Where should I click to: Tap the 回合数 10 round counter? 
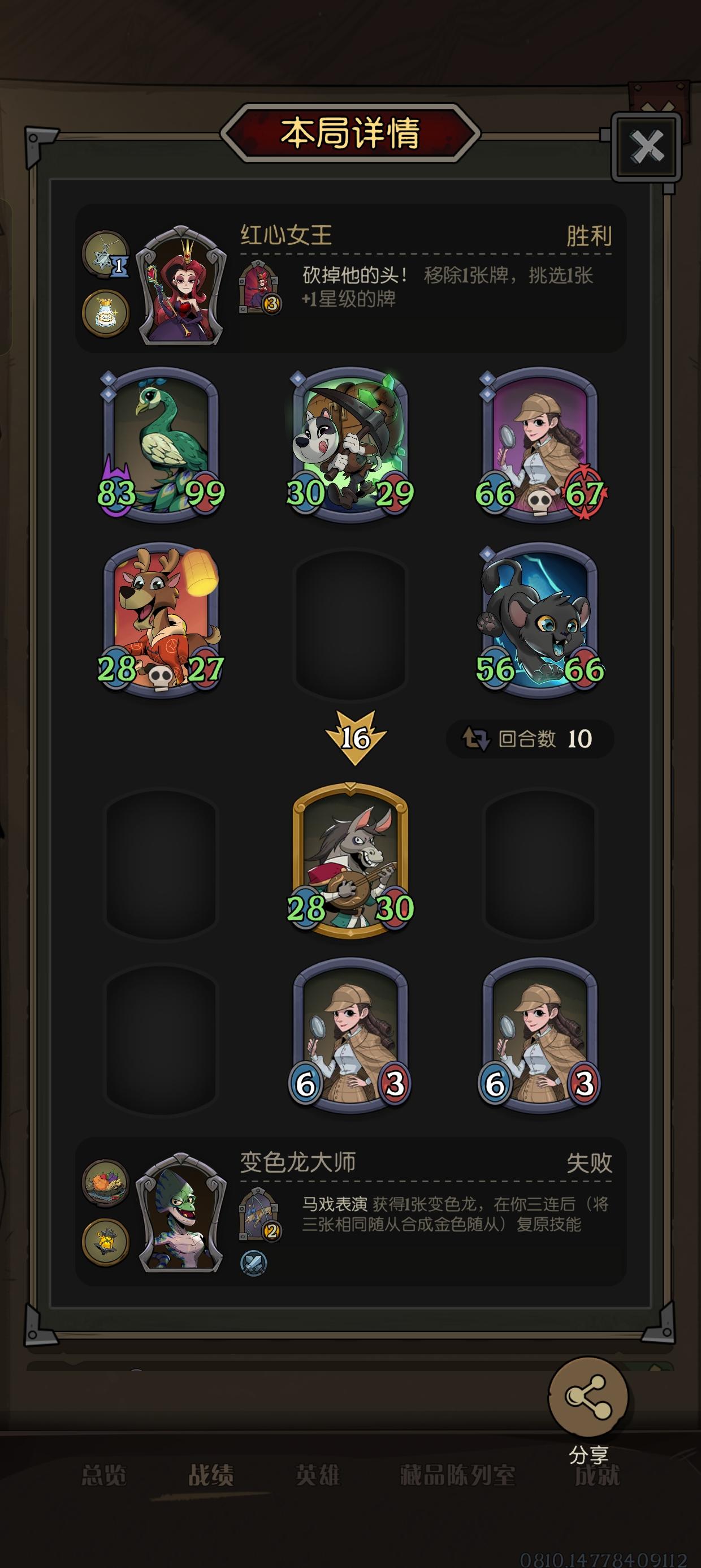click(528, 739)
